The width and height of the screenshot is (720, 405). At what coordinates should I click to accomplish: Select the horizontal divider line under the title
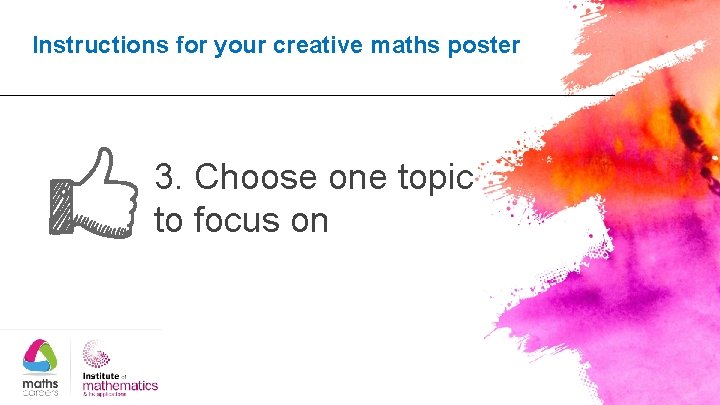(x=307, y=96)
